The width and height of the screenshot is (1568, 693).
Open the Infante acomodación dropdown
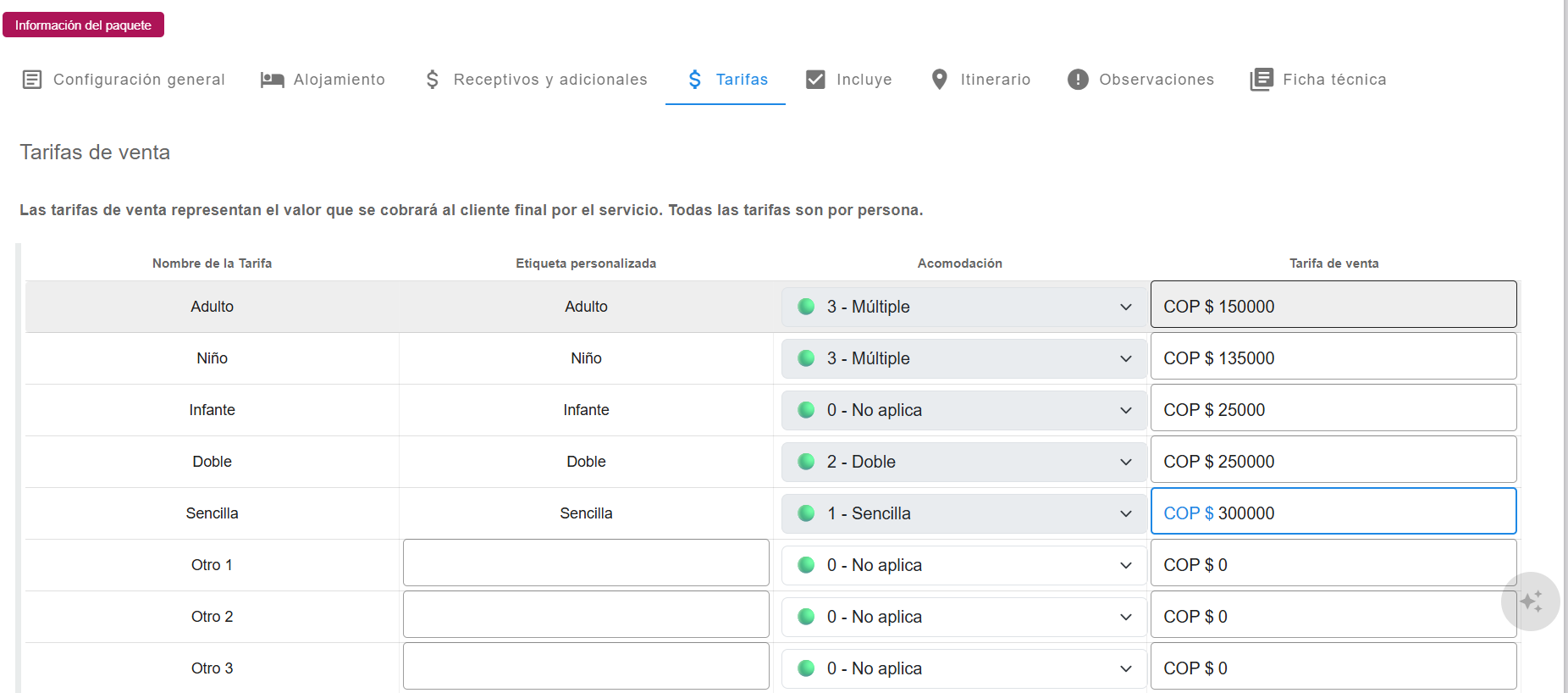coord(963,410)
